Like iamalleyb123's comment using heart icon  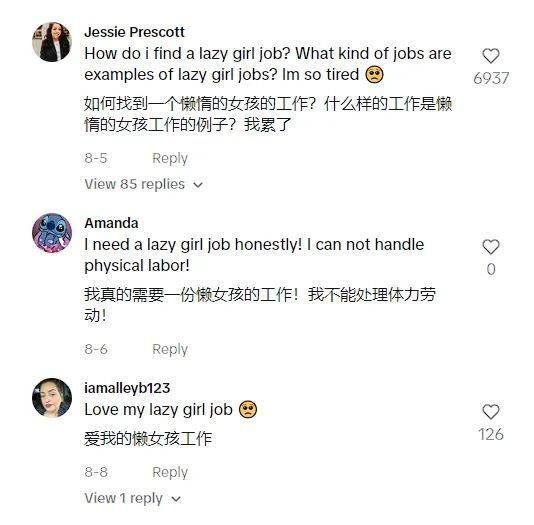pos(491,412)
